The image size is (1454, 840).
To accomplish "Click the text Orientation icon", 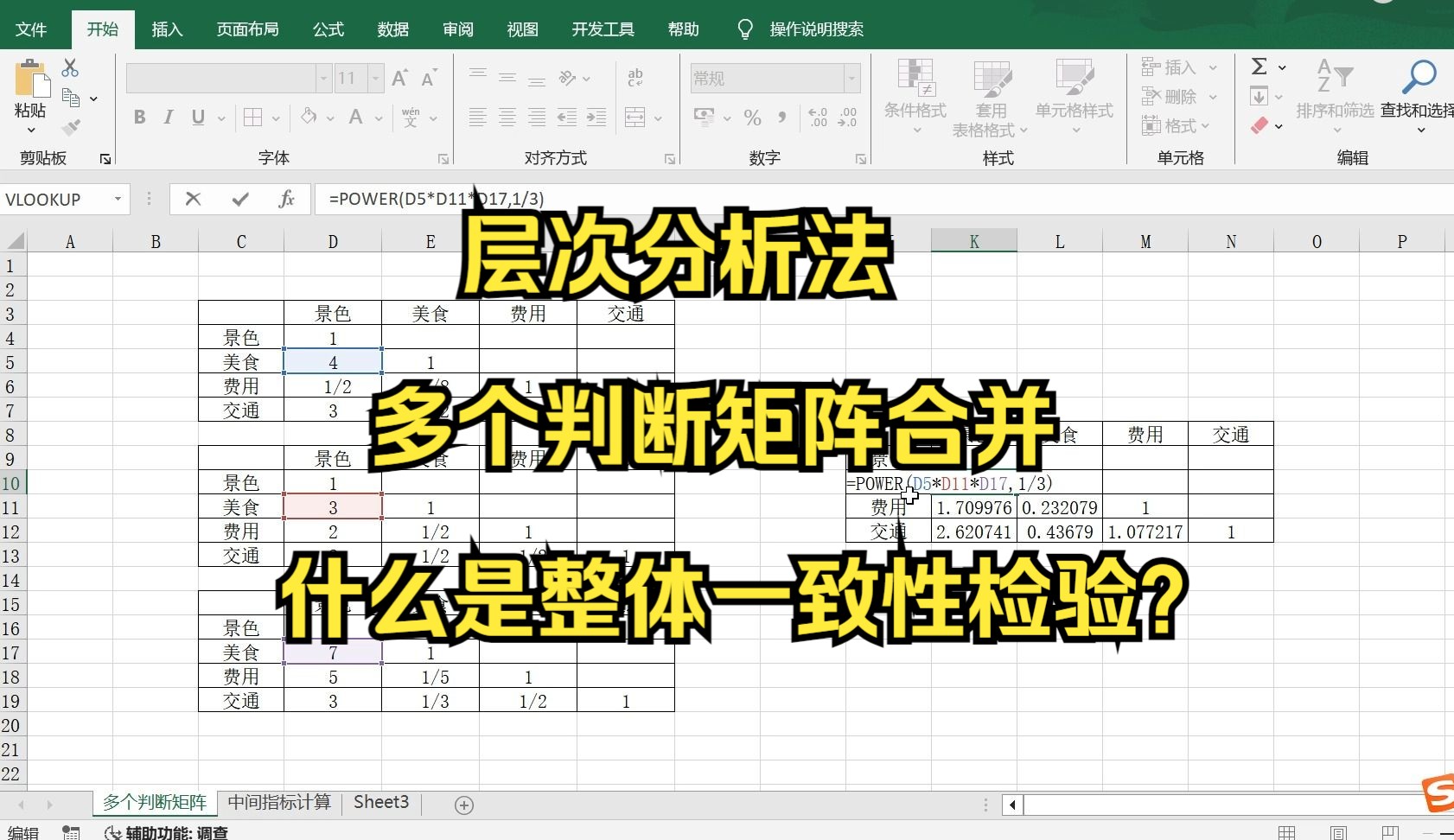I will pos(568,78).
